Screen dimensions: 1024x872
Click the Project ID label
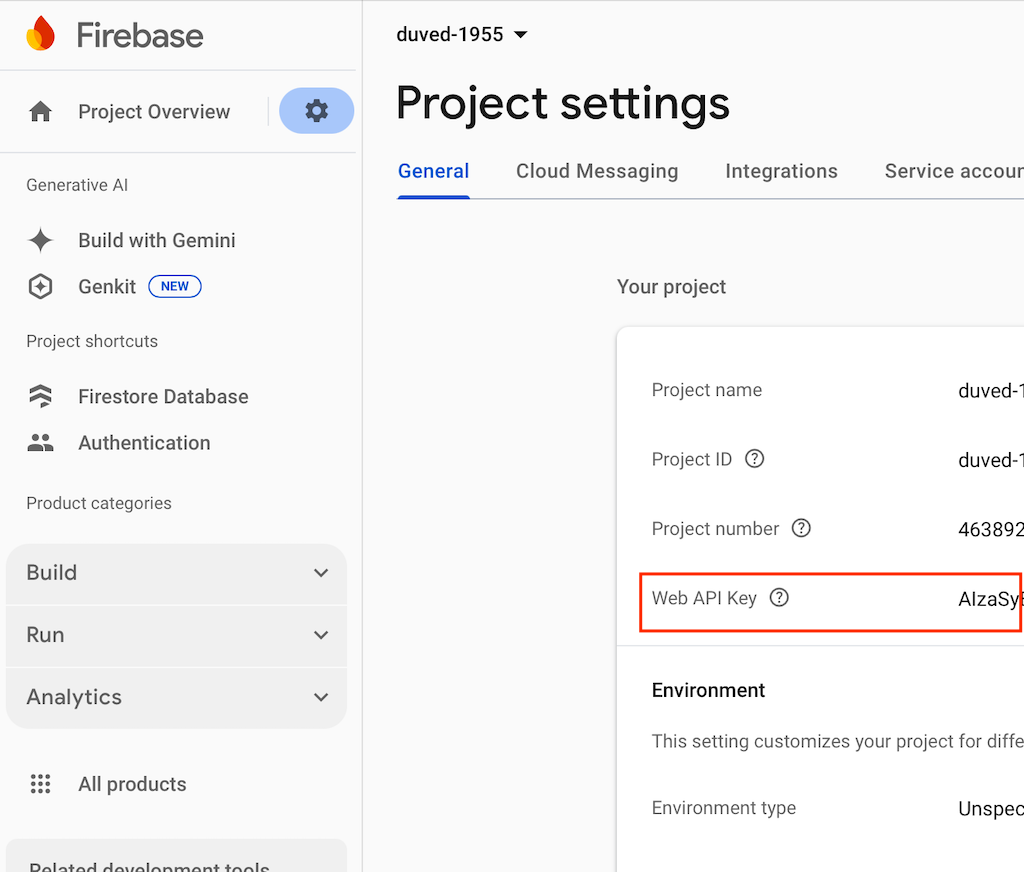[x=692, y=459]
